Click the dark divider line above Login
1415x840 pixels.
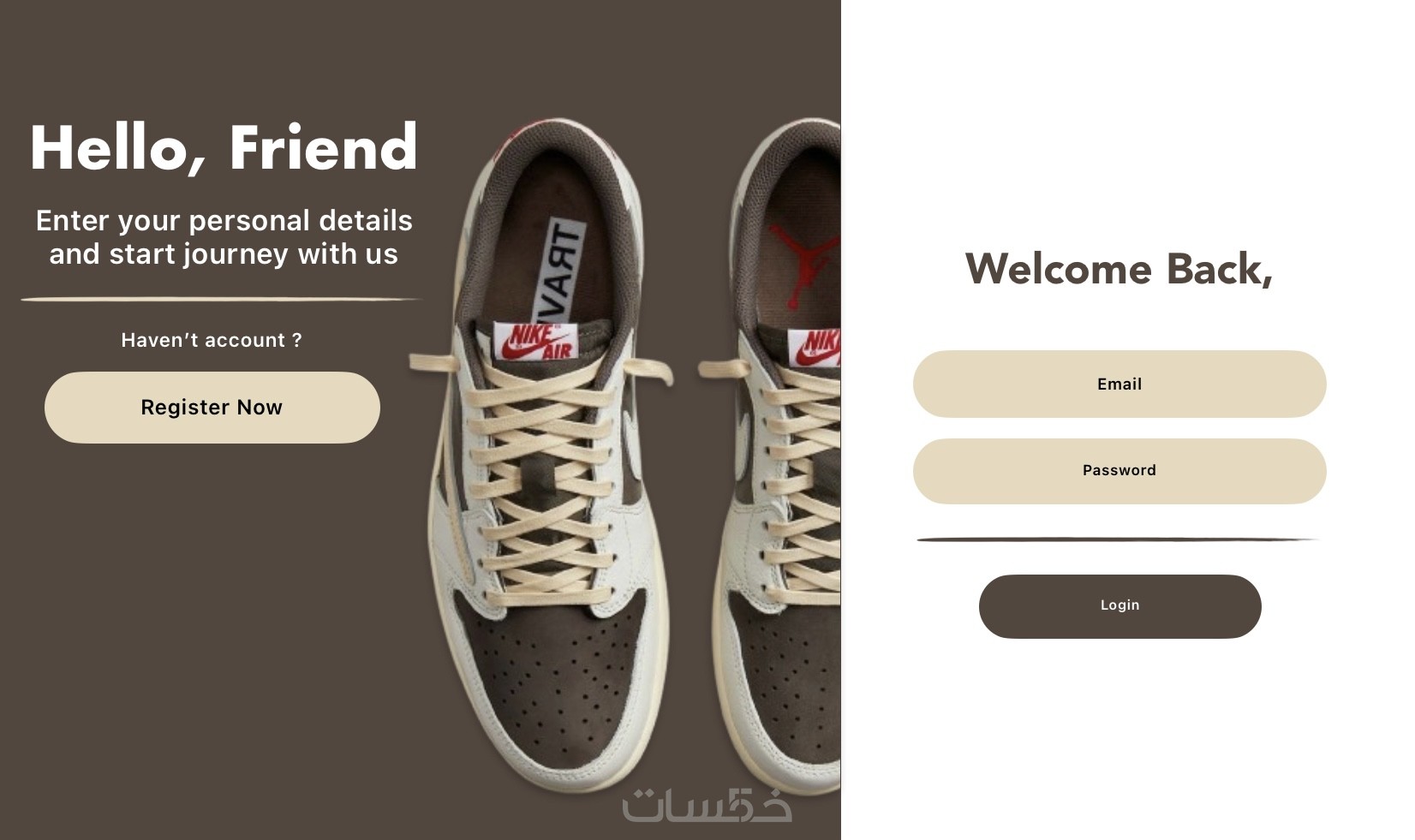click(x=1117, y=540)
